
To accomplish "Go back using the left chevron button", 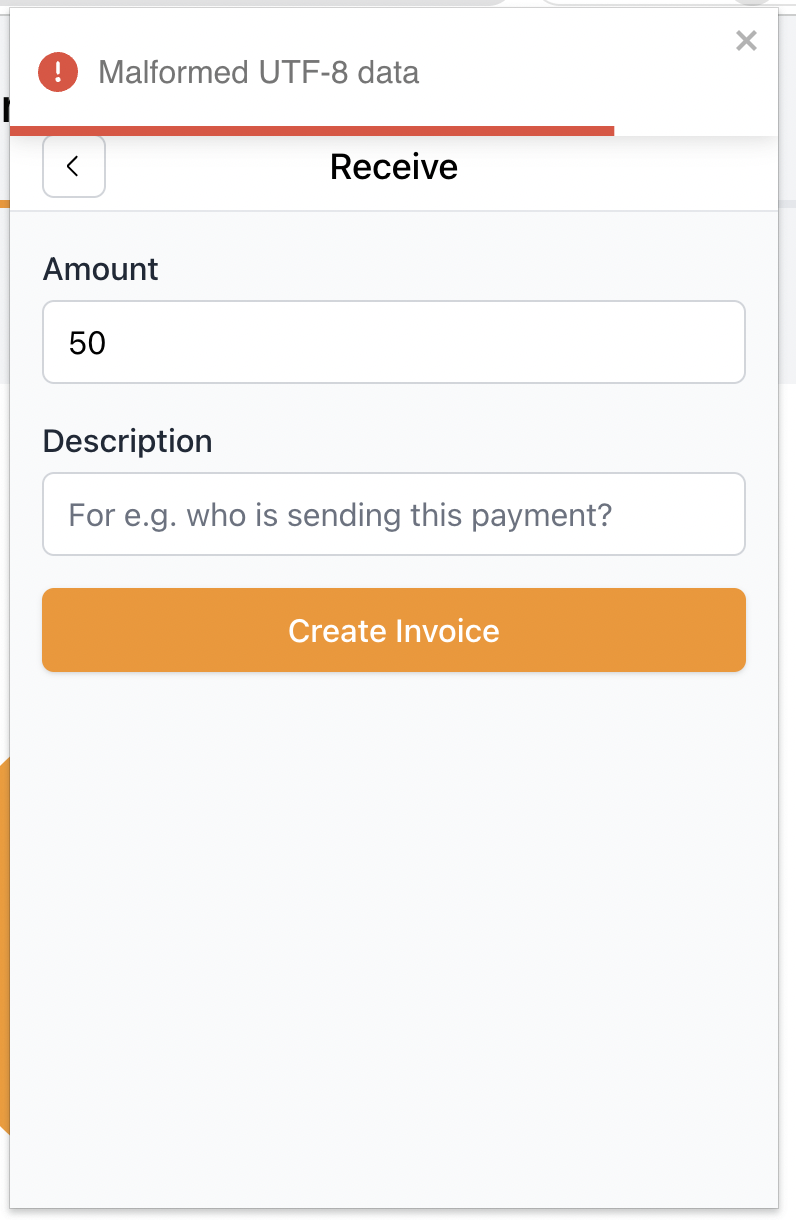I will (x=73, y=166).
